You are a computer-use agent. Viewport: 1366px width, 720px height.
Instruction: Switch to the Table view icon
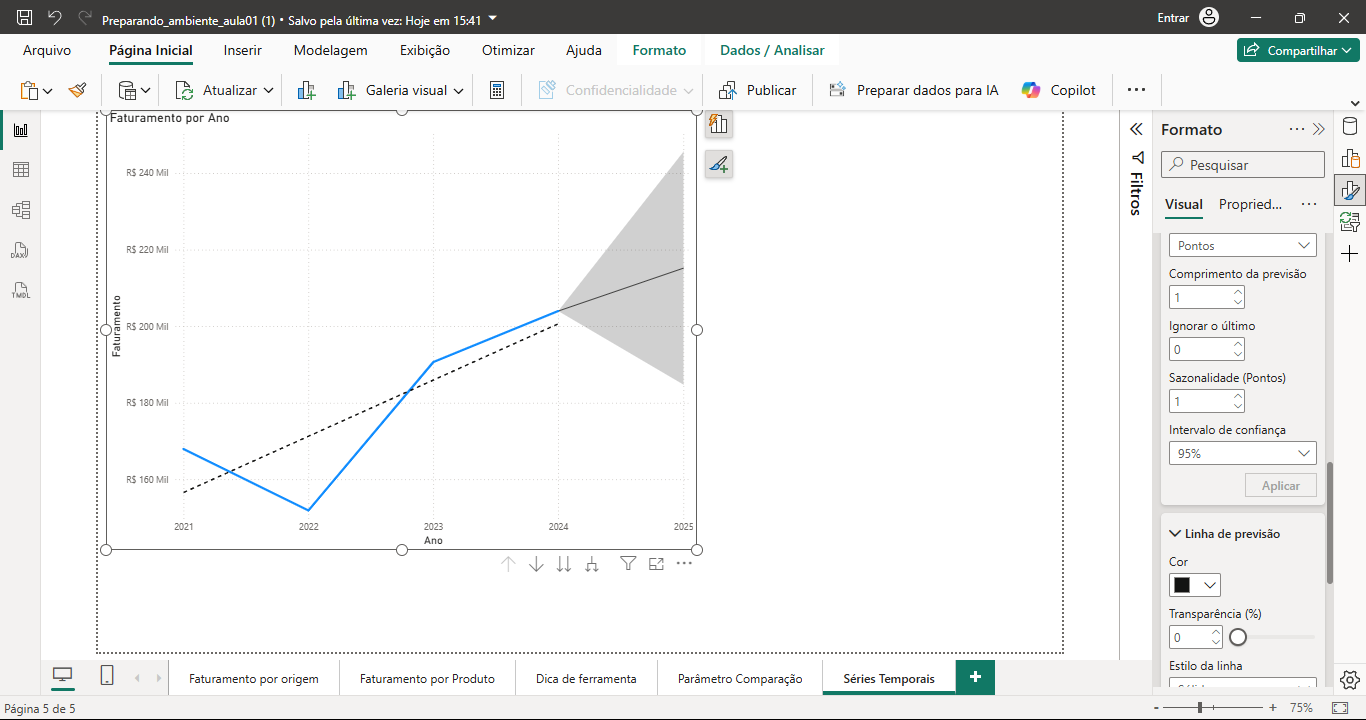[x=20, y=170]
